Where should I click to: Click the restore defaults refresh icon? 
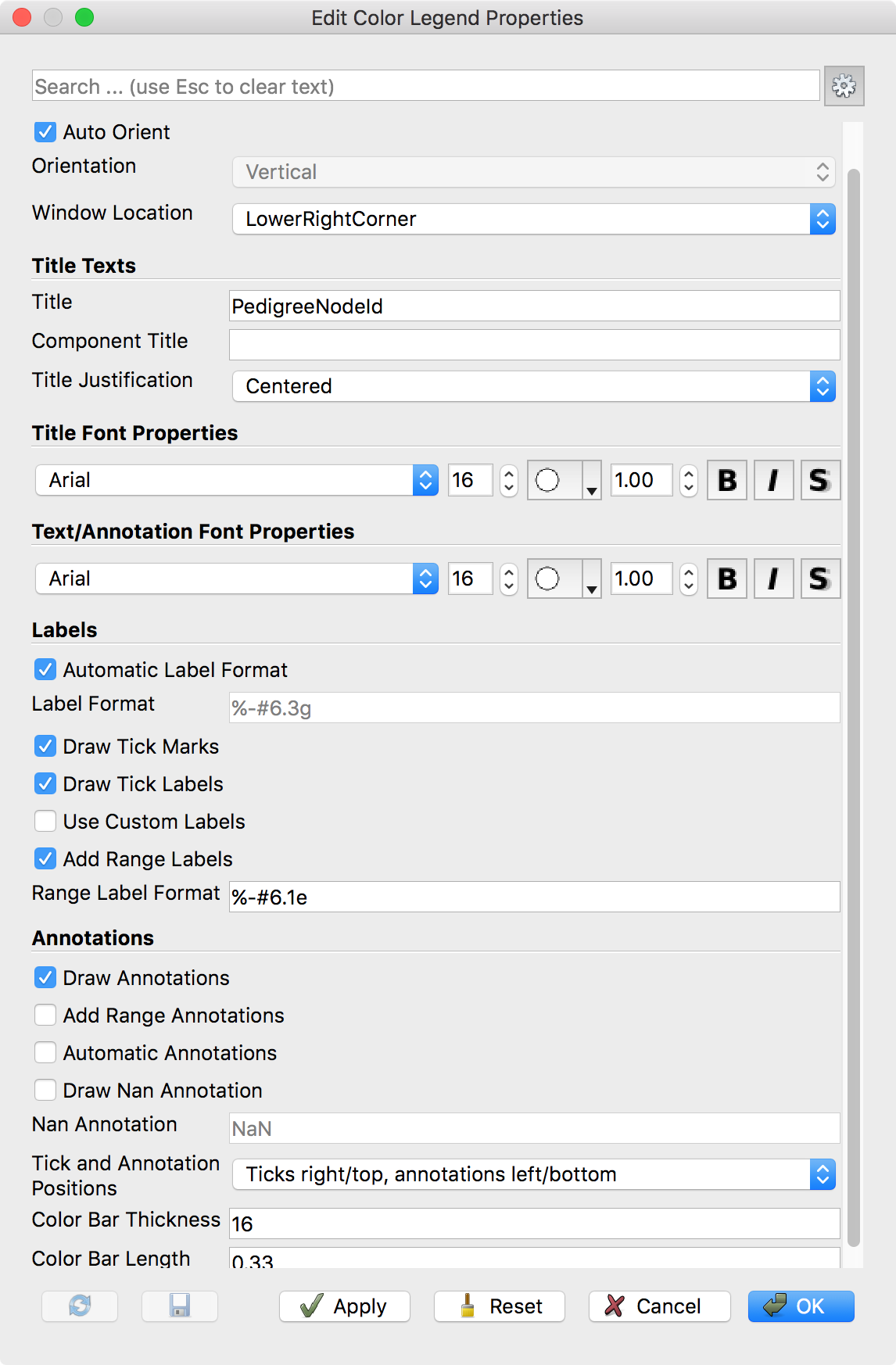[x=80, y=1306]
